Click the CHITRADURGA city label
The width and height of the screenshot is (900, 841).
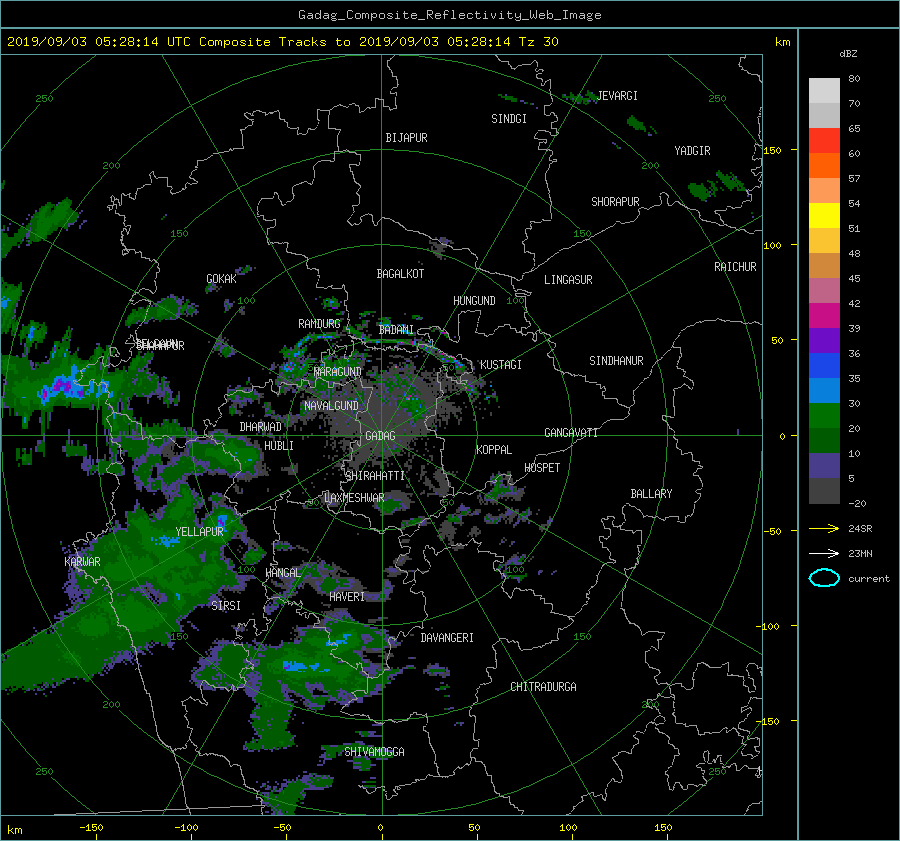(544, 687)
